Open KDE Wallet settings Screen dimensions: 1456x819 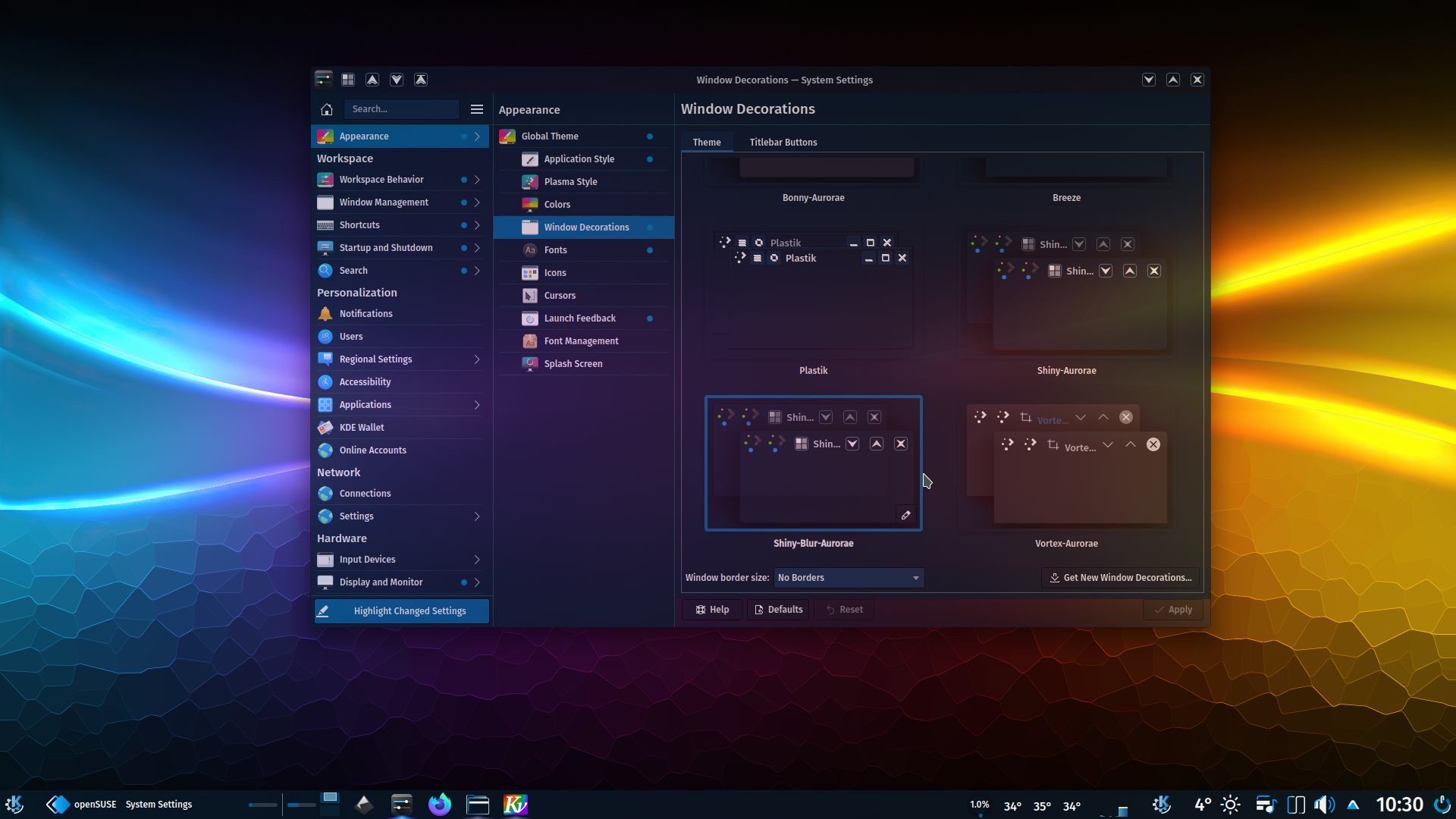coord(400,428)
